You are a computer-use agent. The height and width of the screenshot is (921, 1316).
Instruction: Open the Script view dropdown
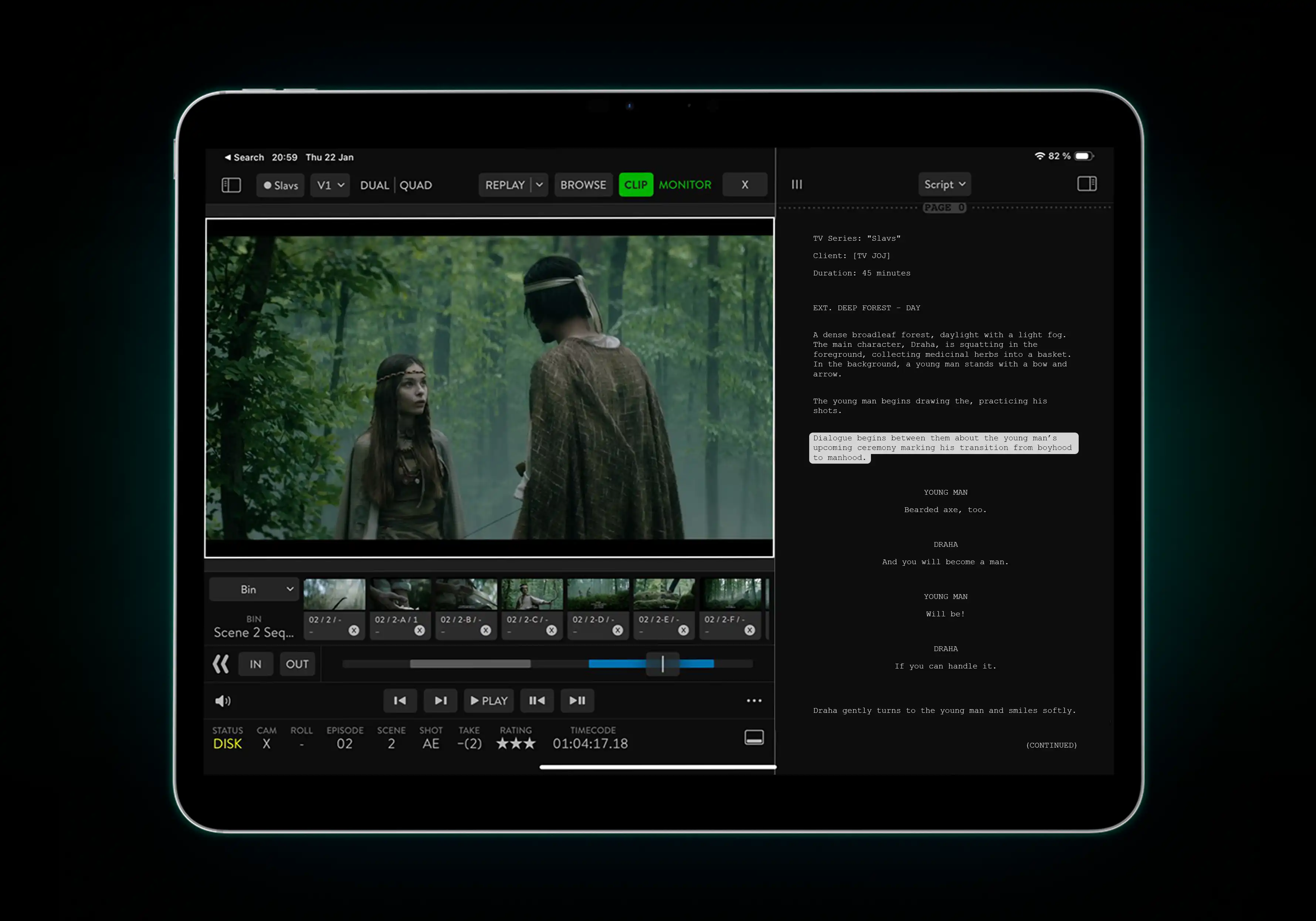point(944,184)
